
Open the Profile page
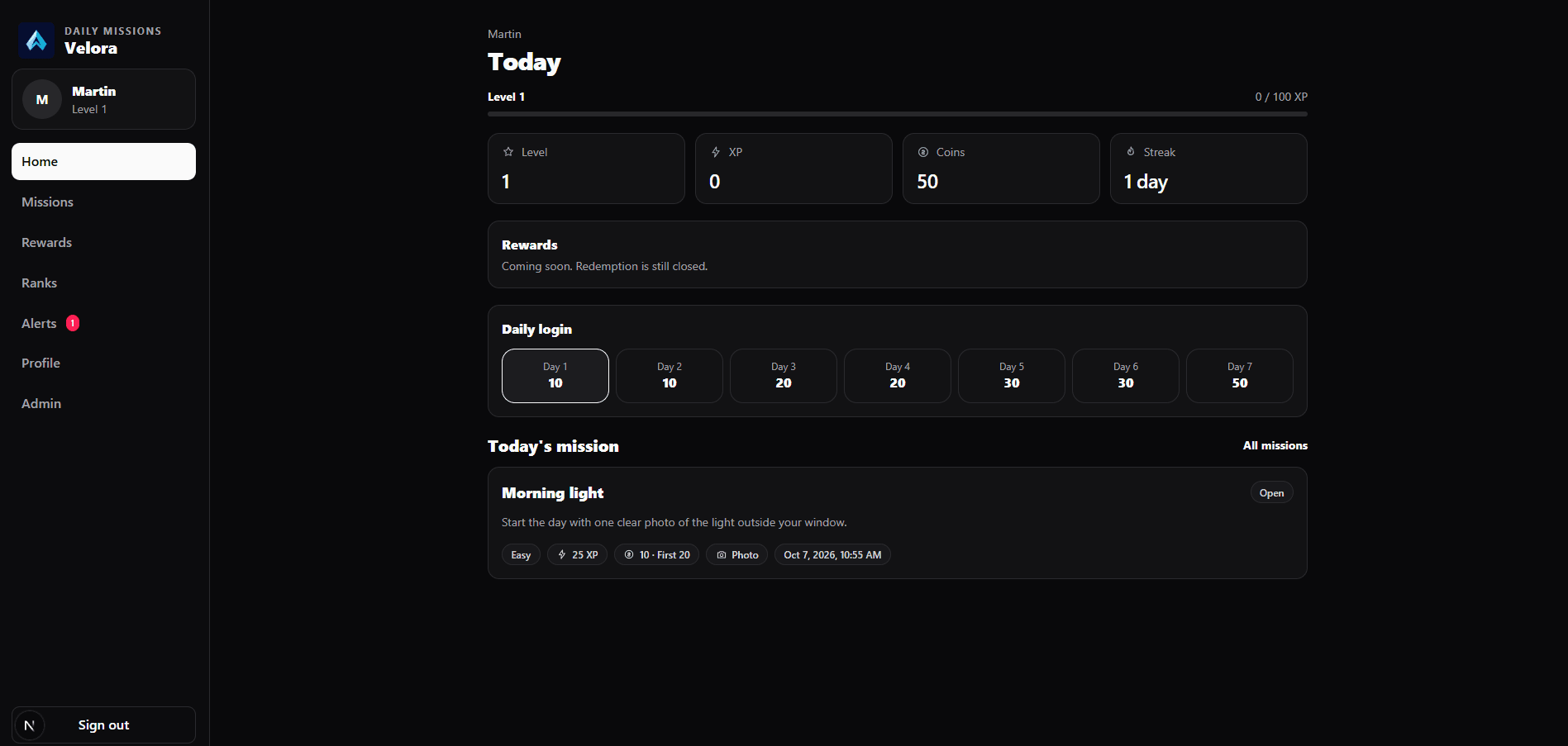click(103, 363)
